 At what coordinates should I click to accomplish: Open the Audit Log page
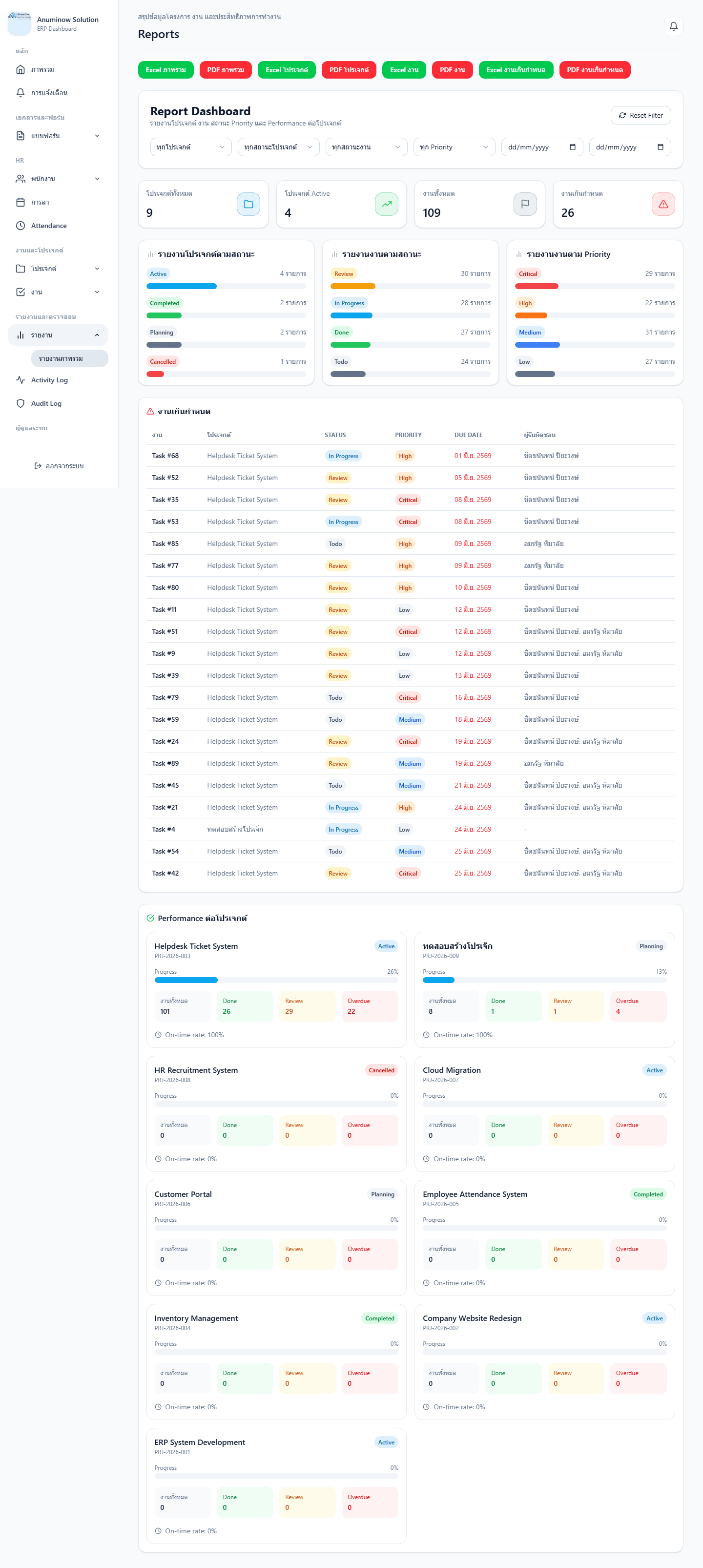[x=59, y=403]
